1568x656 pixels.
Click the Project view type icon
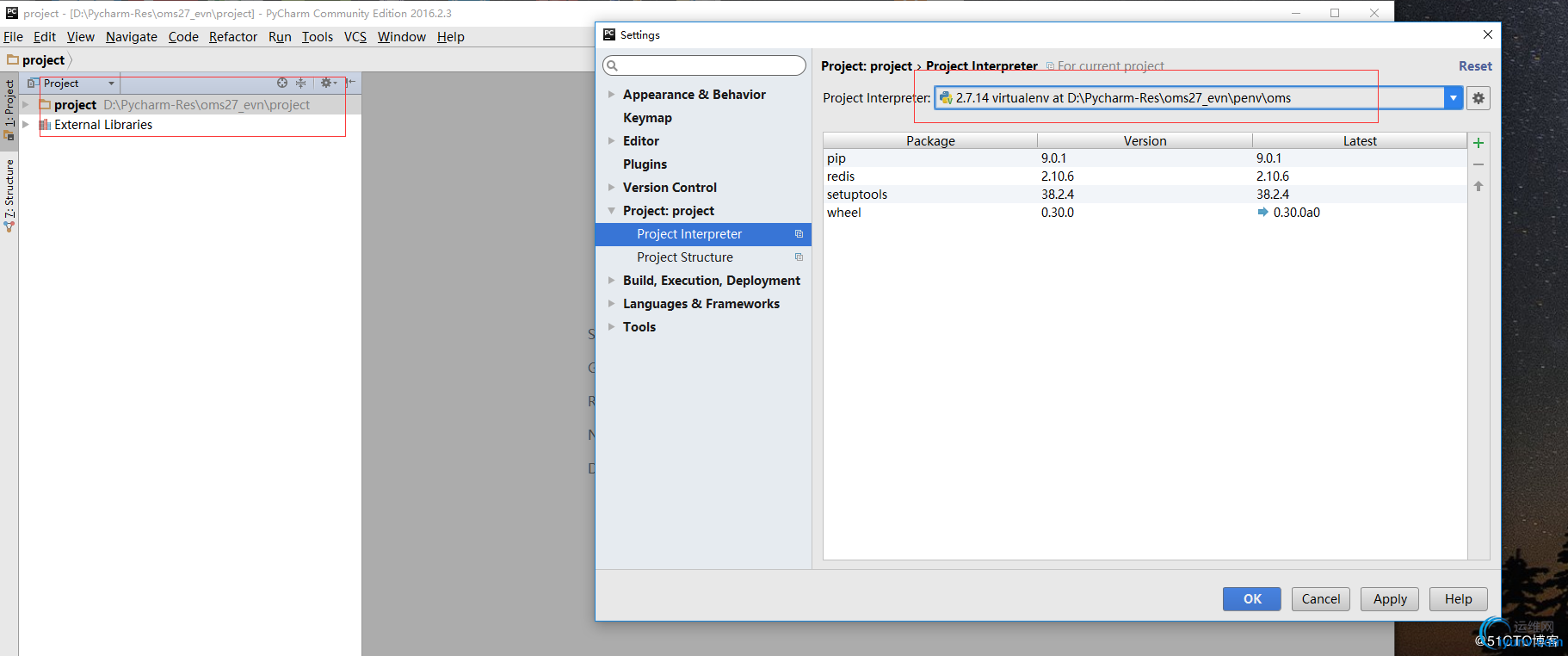point(32,84)
